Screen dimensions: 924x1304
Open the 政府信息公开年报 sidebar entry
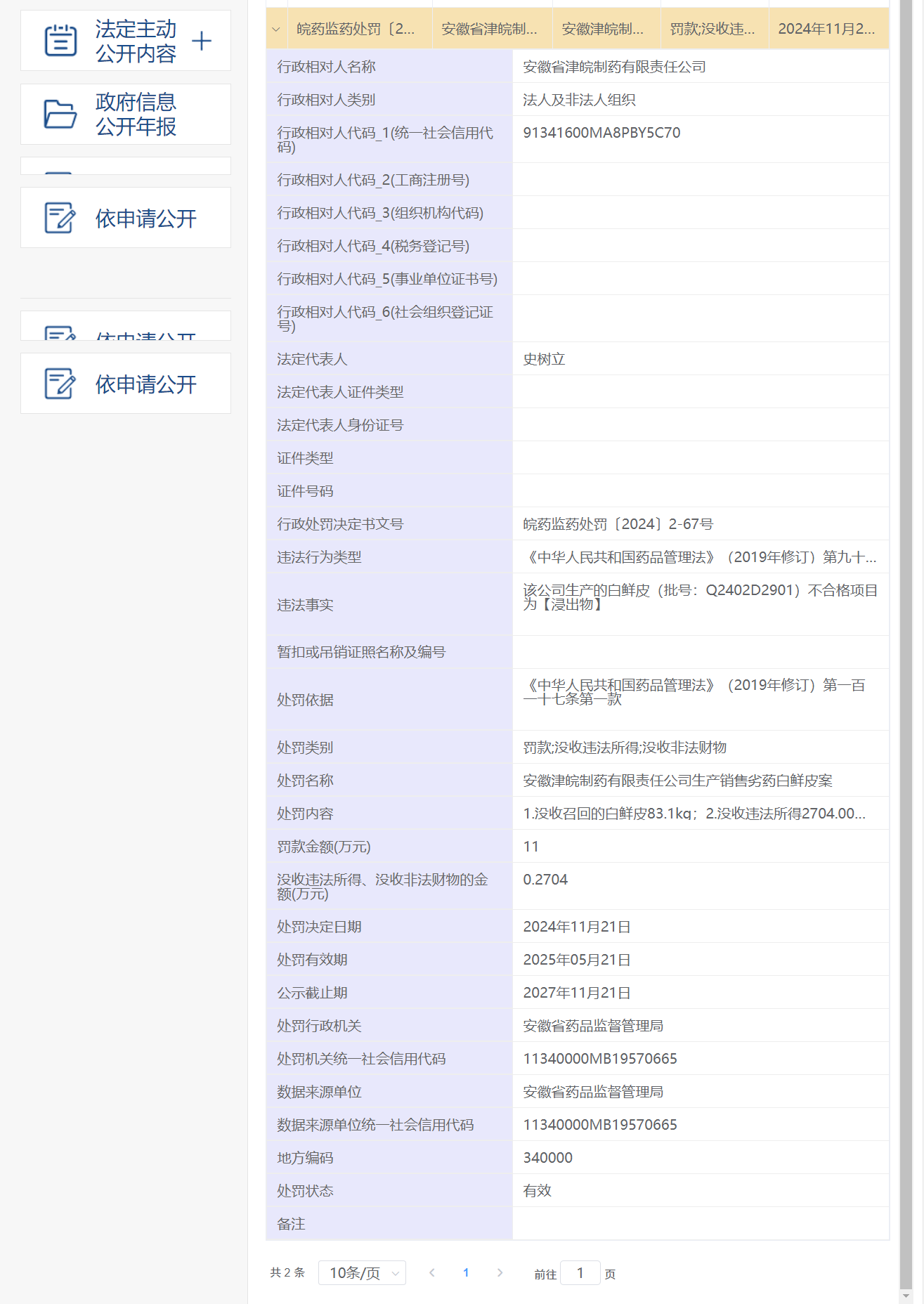click(x=126, y=114)
